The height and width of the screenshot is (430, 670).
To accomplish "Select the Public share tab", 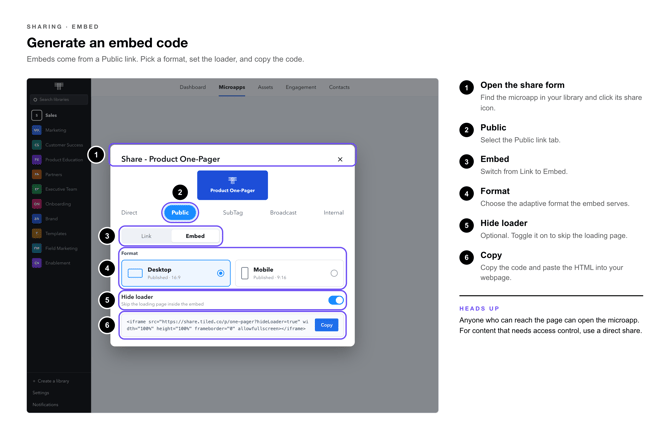I will (180, 212).
